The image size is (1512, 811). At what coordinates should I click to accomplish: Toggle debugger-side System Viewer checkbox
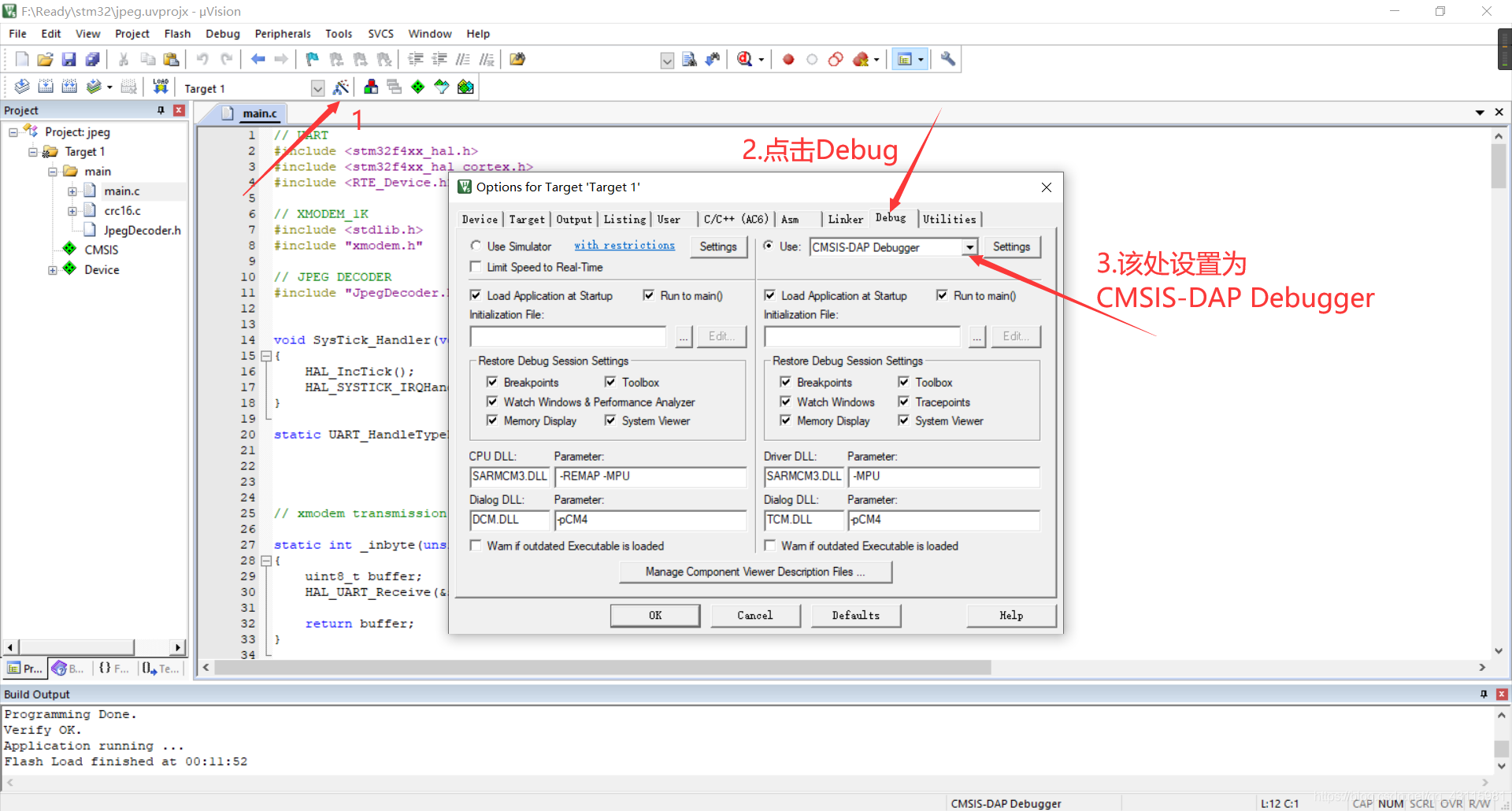(904, 420)
